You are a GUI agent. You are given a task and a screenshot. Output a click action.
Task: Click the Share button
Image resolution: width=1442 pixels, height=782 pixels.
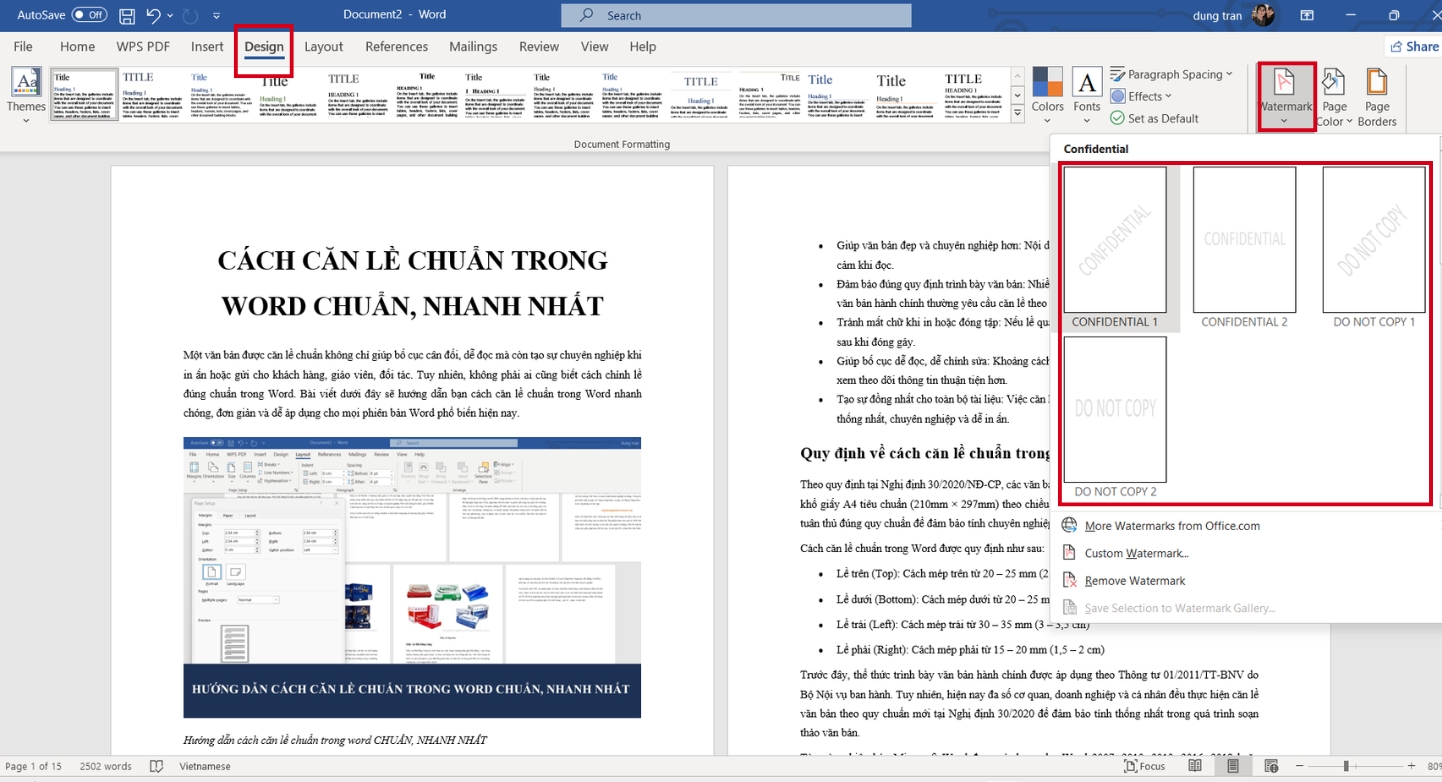click(x=1414, y=46)
